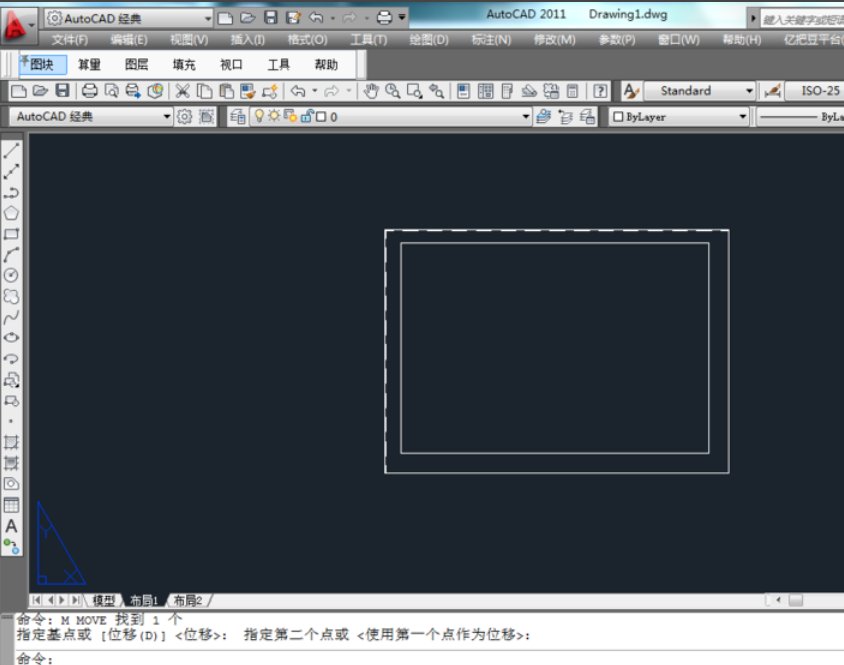Open the Layer Properties Manager
The height and width of the screenshot is (665, 844).
[237, 117]
